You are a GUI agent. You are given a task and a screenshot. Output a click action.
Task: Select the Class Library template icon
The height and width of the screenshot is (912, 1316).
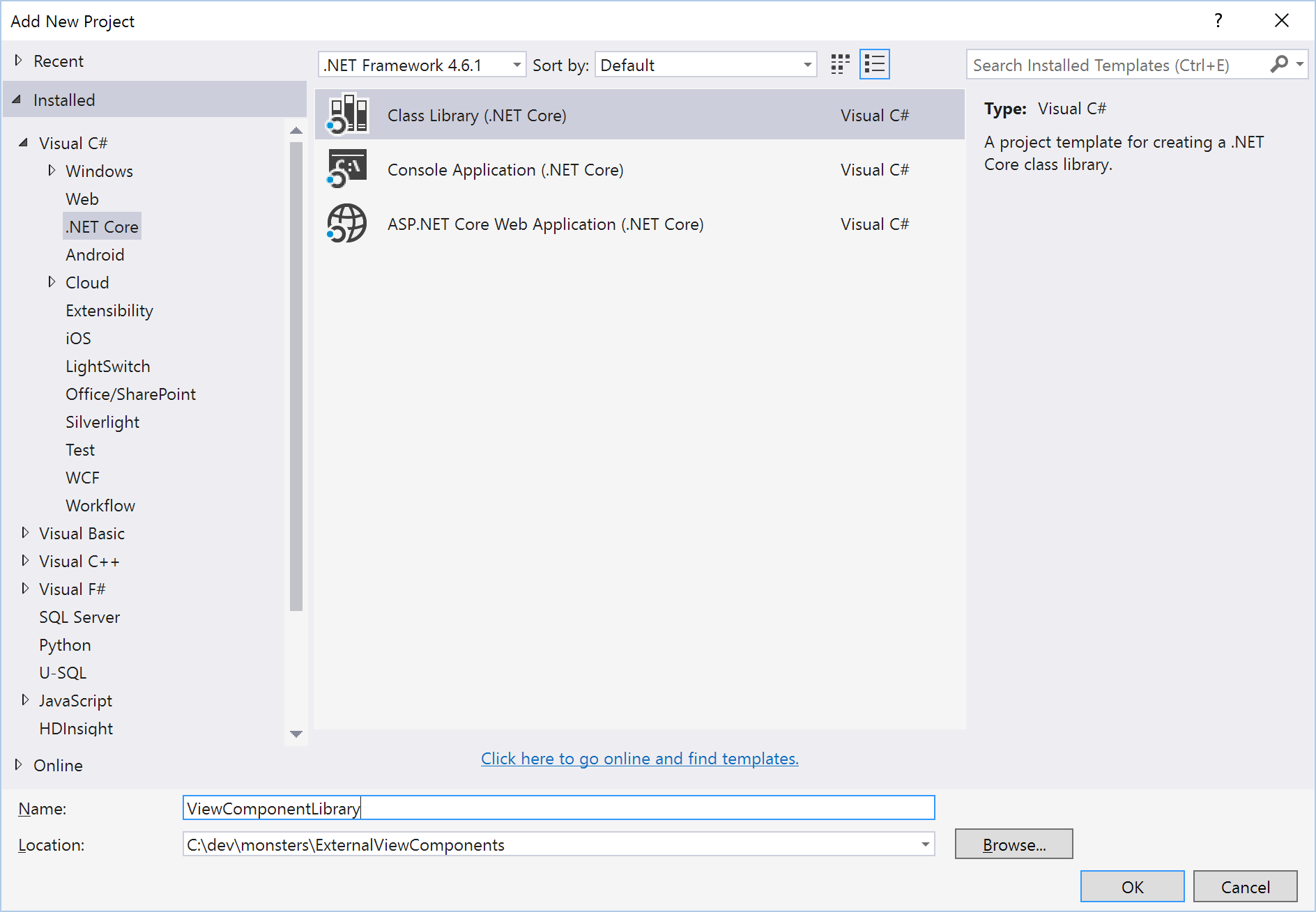point(347,115)
